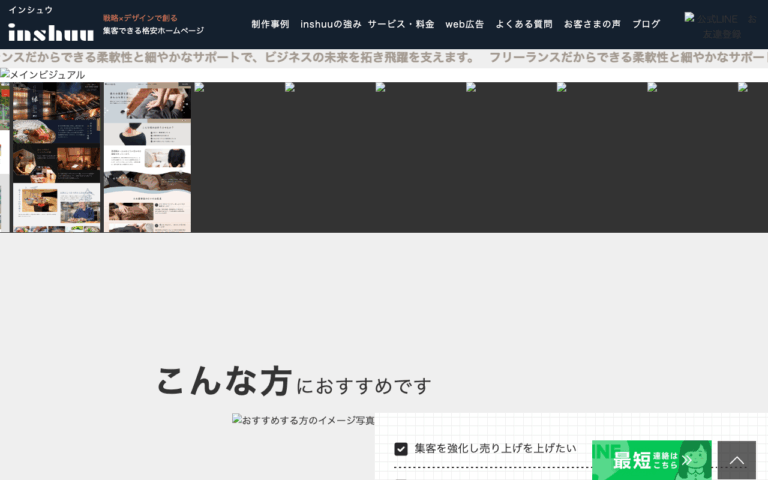Click the broken メインビジュアル image

pyautogui.click(x=43, y=74)
